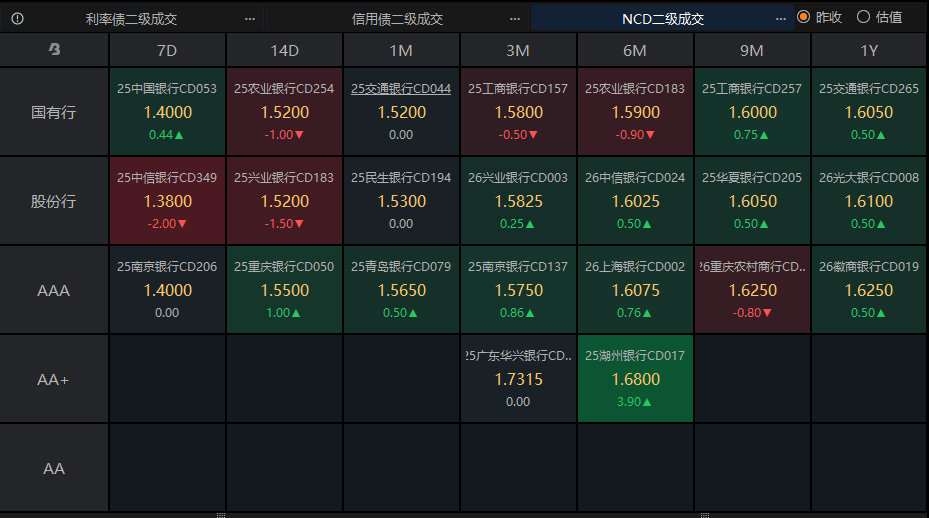Open the more options dots for 利率债二级成交
The image size is (929, 518).
(249, 18)
